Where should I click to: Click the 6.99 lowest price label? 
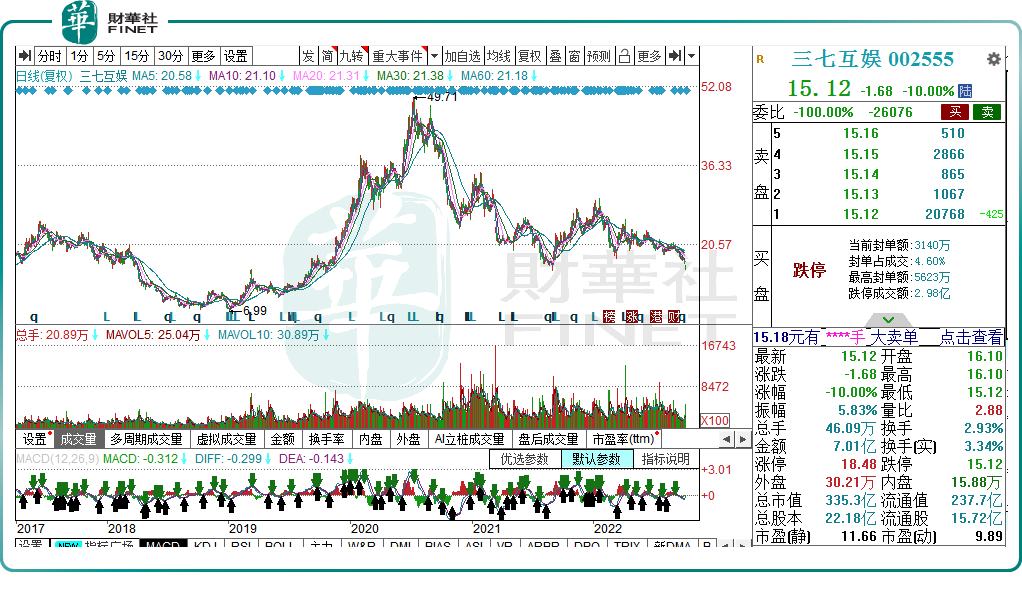pos(256,311)
